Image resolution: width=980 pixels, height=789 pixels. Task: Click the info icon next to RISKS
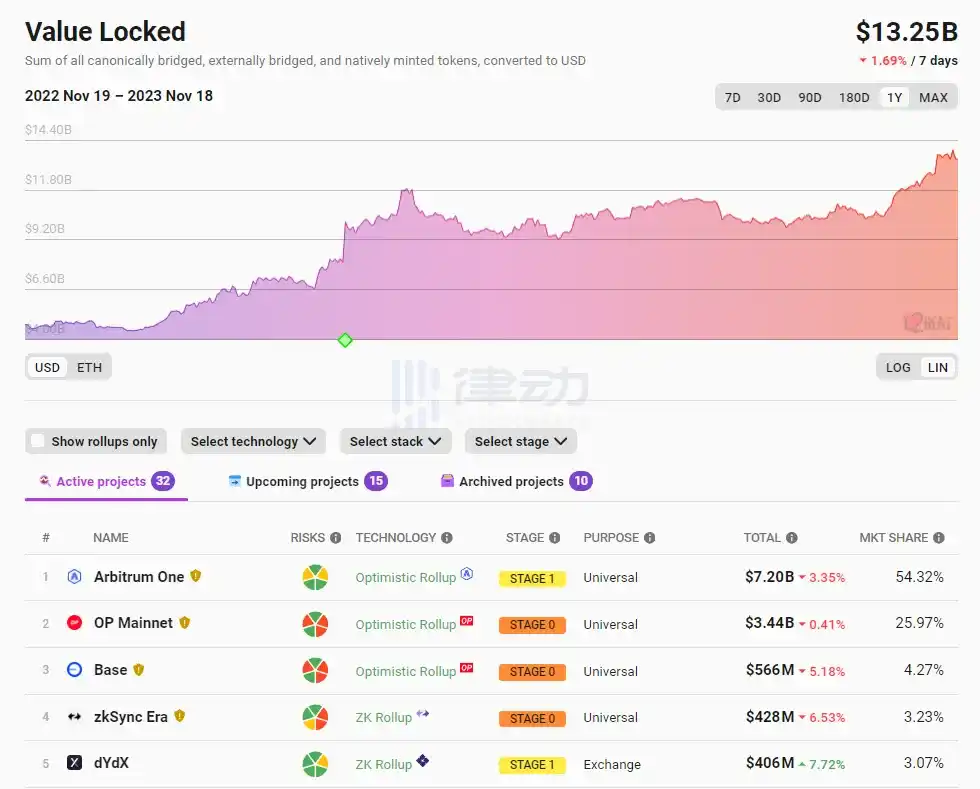pos(336,538)
